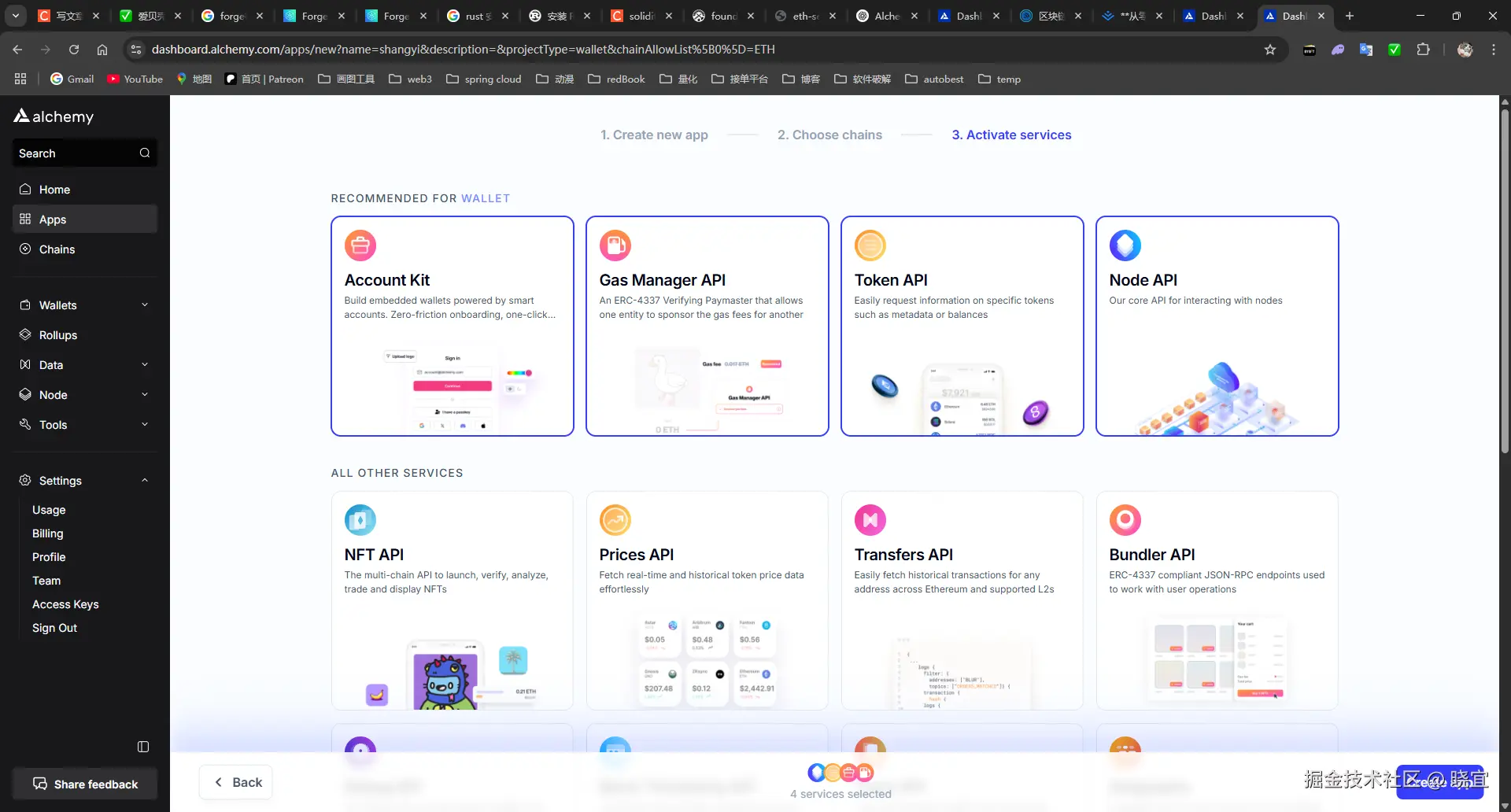Open the browser profile avatar
The image size is (1511, 812).
point(1465,50)
